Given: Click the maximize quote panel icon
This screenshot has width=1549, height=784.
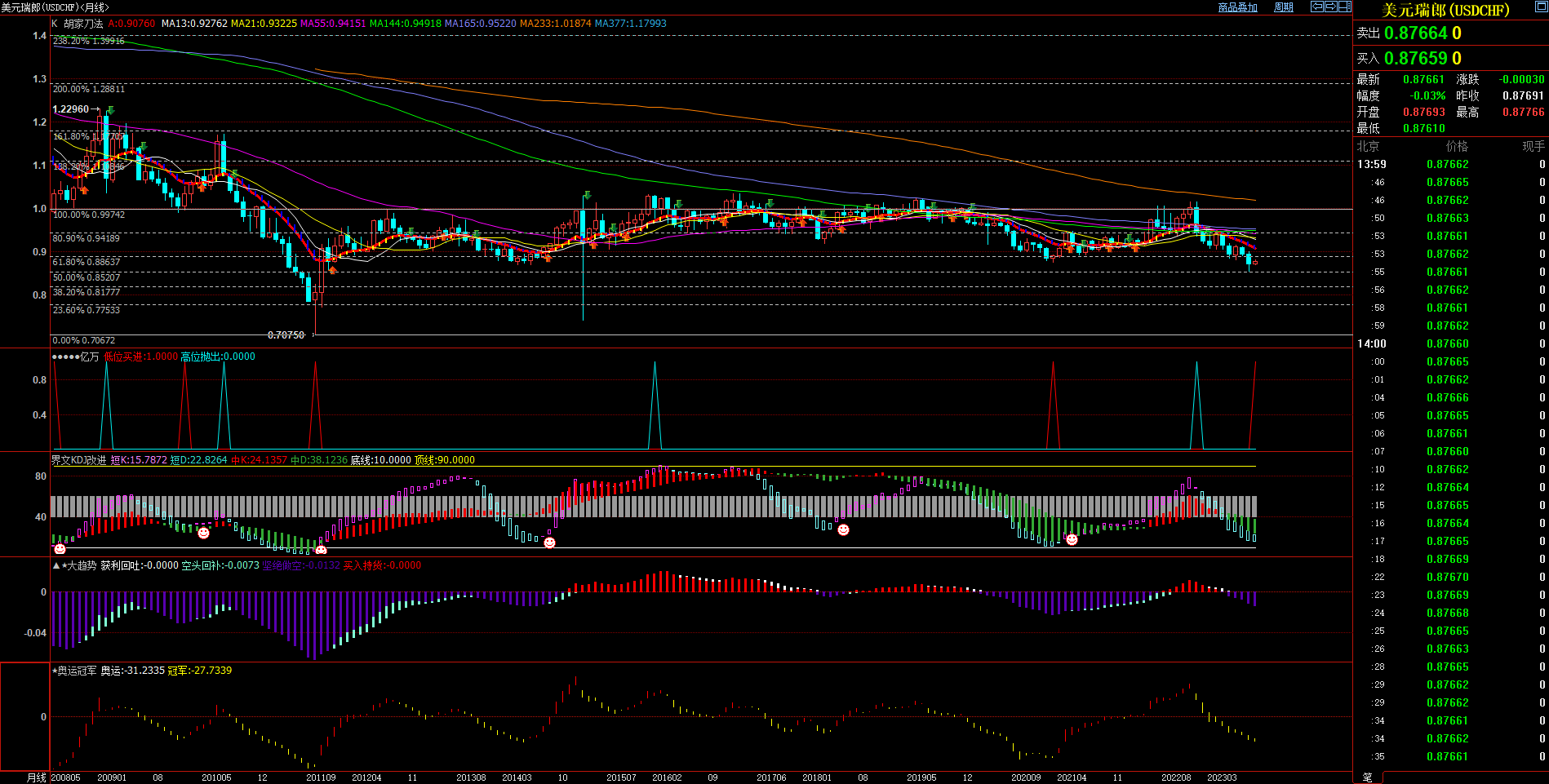Looking at the screenshot, I should [1344, 7].
